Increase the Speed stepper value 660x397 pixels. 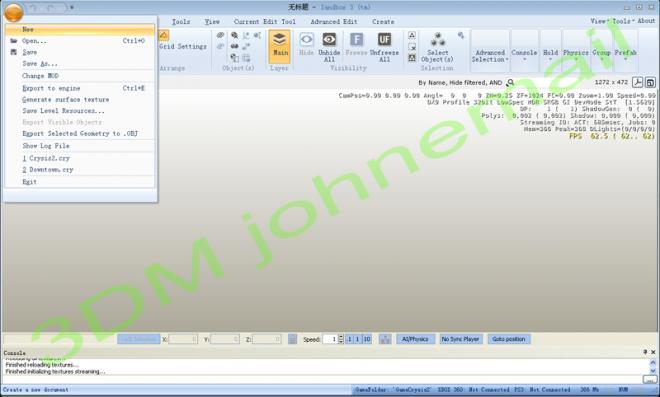(x=341, y=337)
